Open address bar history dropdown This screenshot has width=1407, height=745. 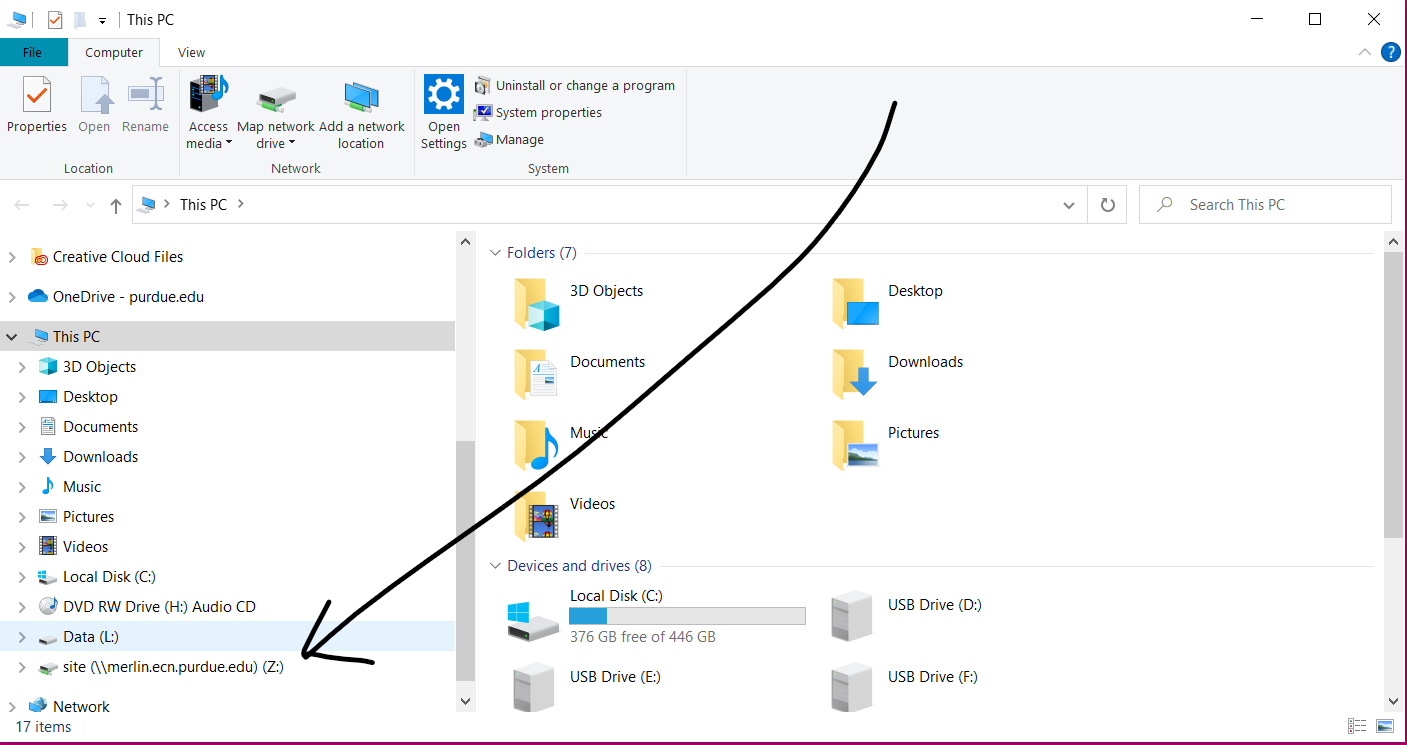pos(1069,205)
